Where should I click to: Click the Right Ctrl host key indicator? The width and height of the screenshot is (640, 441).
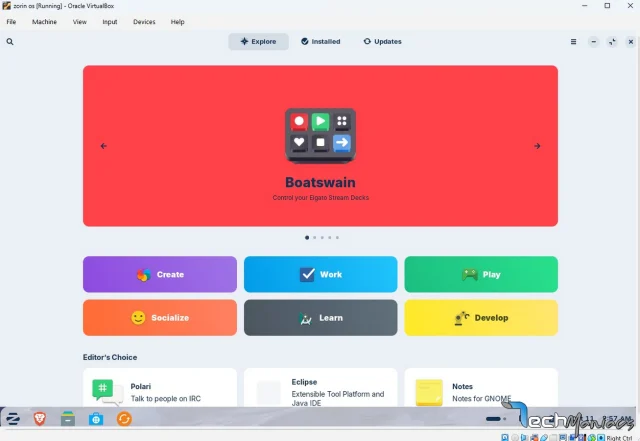point(619,438)
